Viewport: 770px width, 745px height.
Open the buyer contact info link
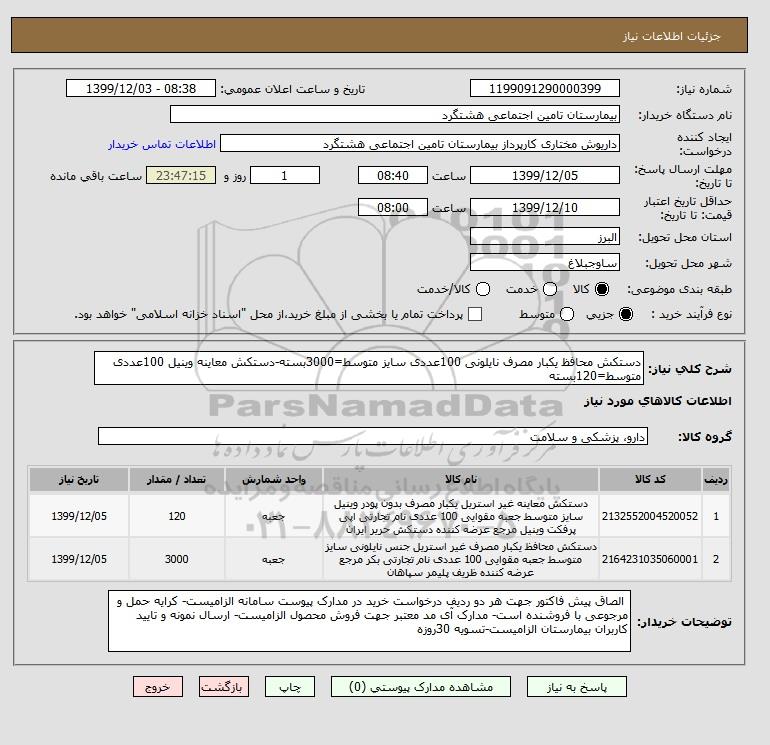[162, 144]
